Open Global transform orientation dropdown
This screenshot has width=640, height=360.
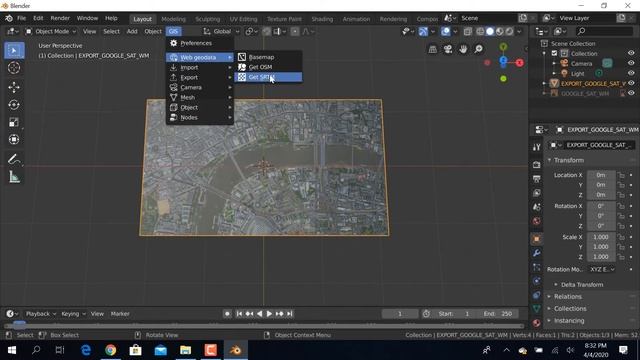click(221, 31)
